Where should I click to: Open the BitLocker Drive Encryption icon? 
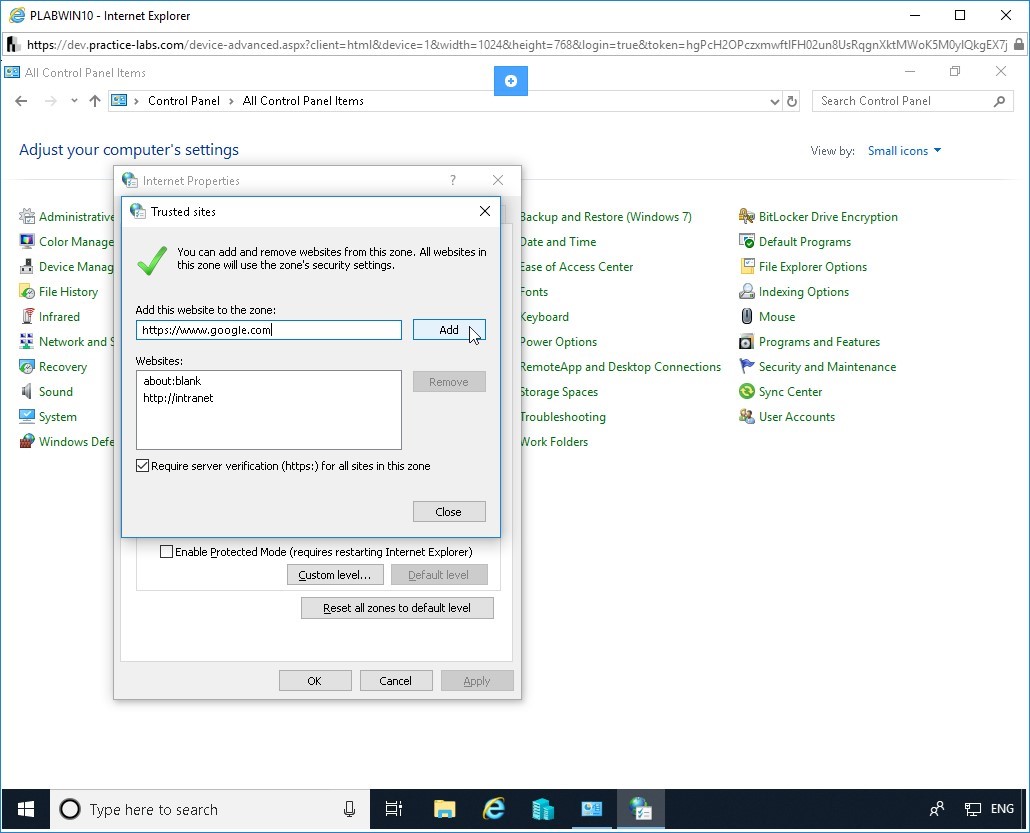(x=747, y=217)
